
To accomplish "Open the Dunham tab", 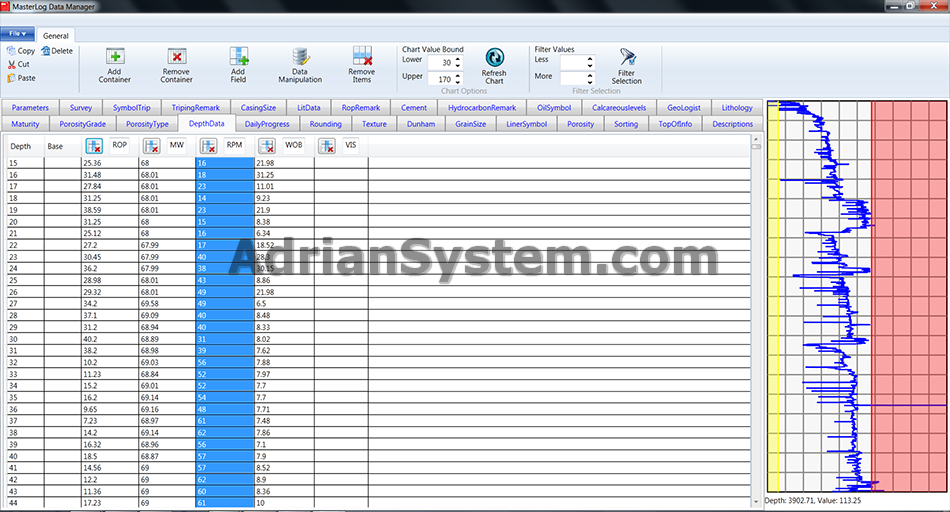I will (421, 124).
